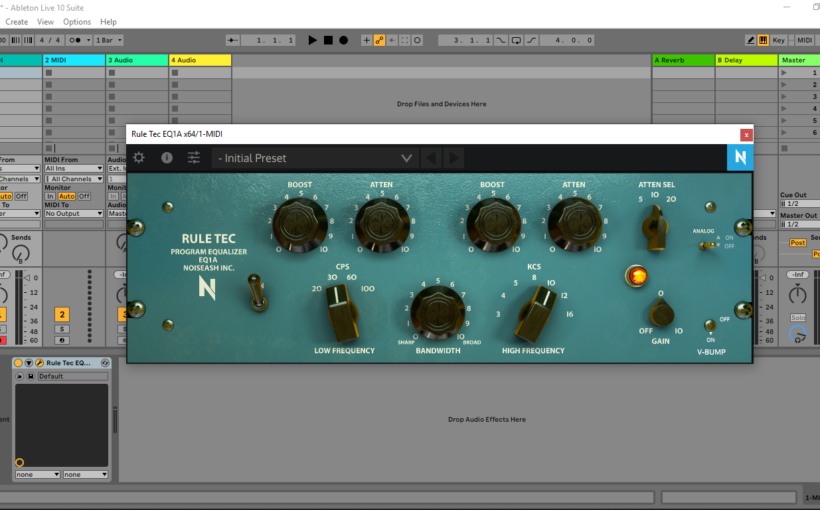Open first 'none' dropdown in device panel
This screenshot has height=510, width=820.
click(x=37, y=474)
